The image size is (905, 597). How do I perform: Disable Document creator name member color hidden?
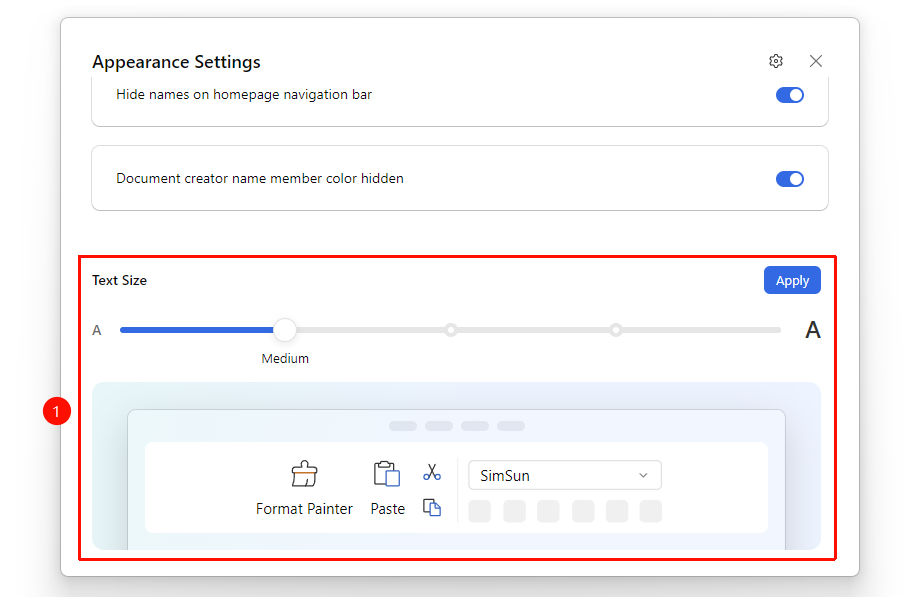tap(790, 179)
